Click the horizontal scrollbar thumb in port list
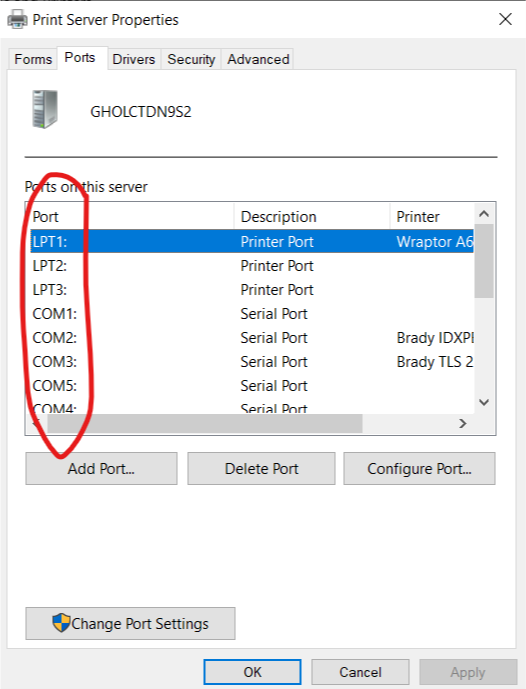This screenshot has height=689, width=526. click(x=205, y=423)
